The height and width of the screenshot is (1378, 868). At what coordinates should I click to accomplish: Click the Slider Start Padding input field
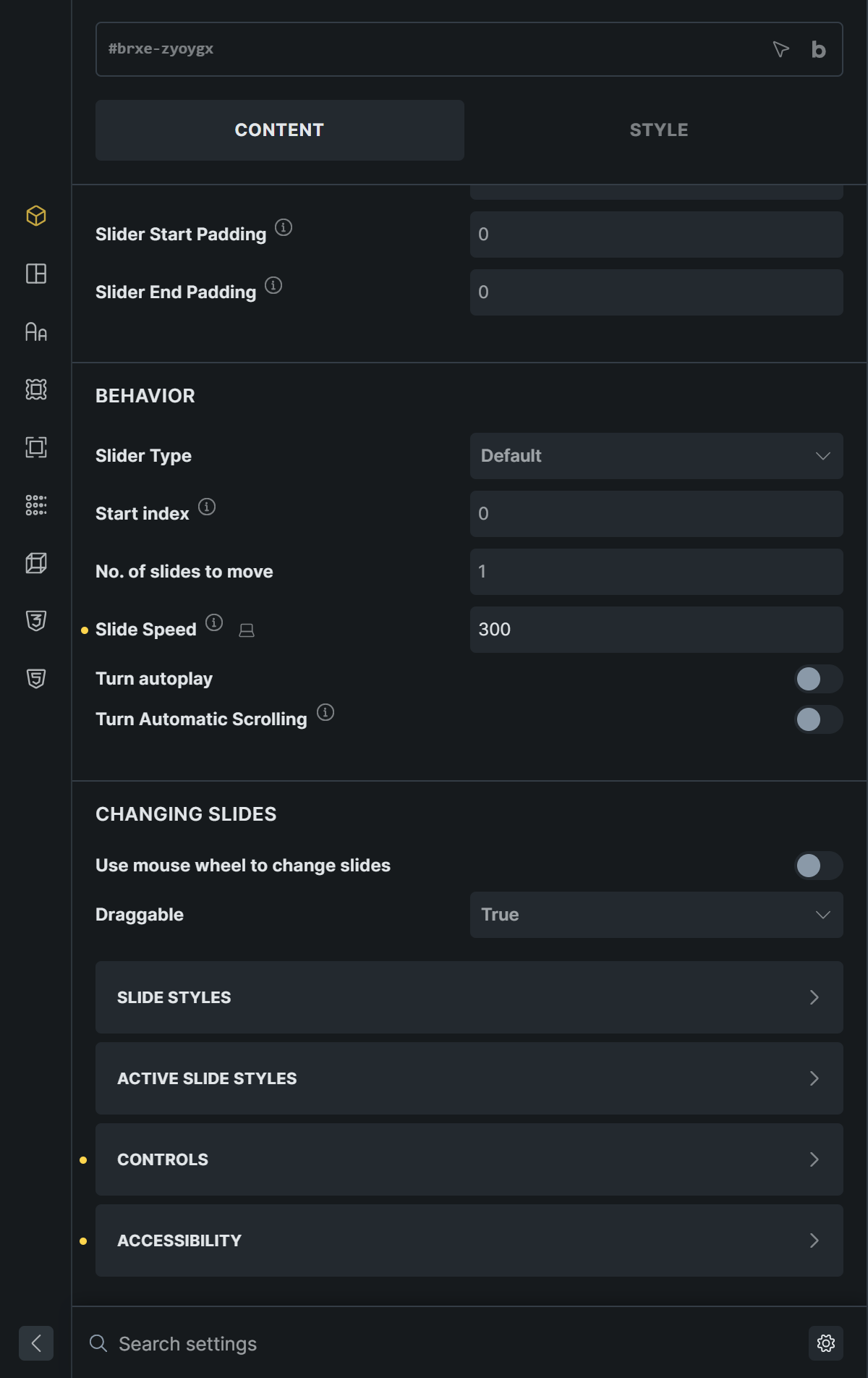pyautogui.click(x=657, y=234)
